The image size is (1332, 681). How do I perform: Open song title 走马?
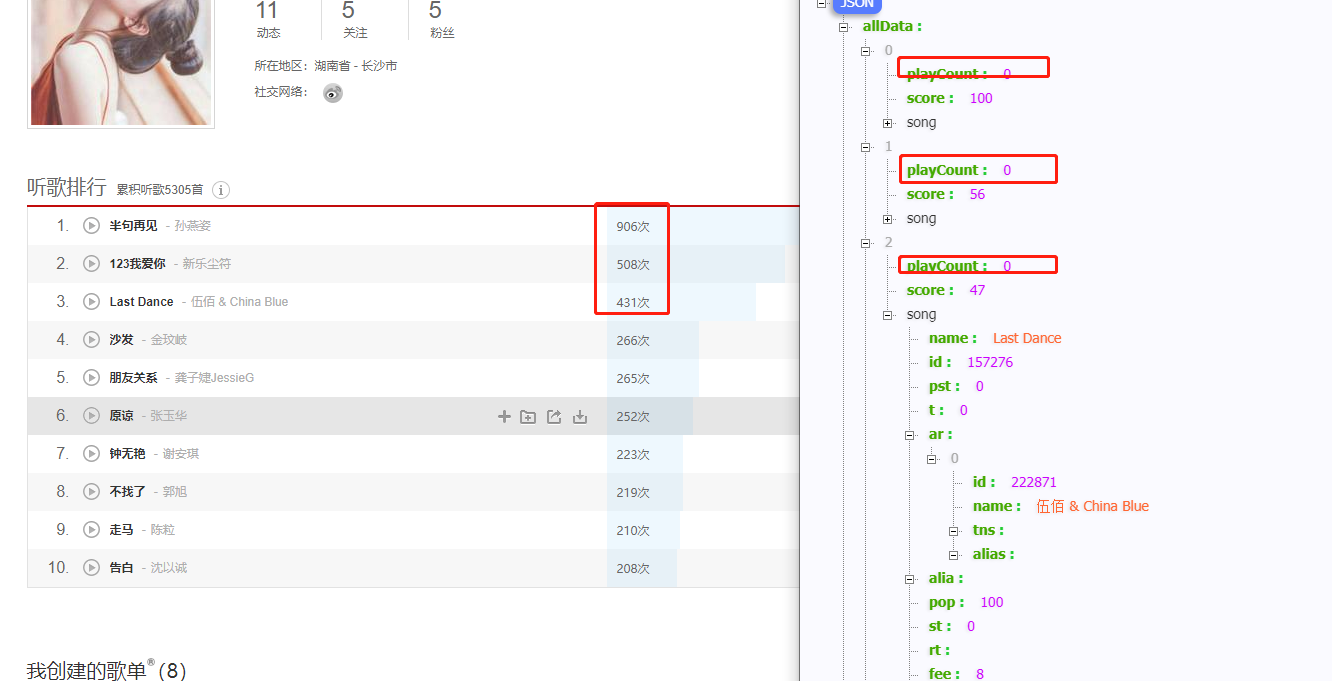click(x=122, y=530)
